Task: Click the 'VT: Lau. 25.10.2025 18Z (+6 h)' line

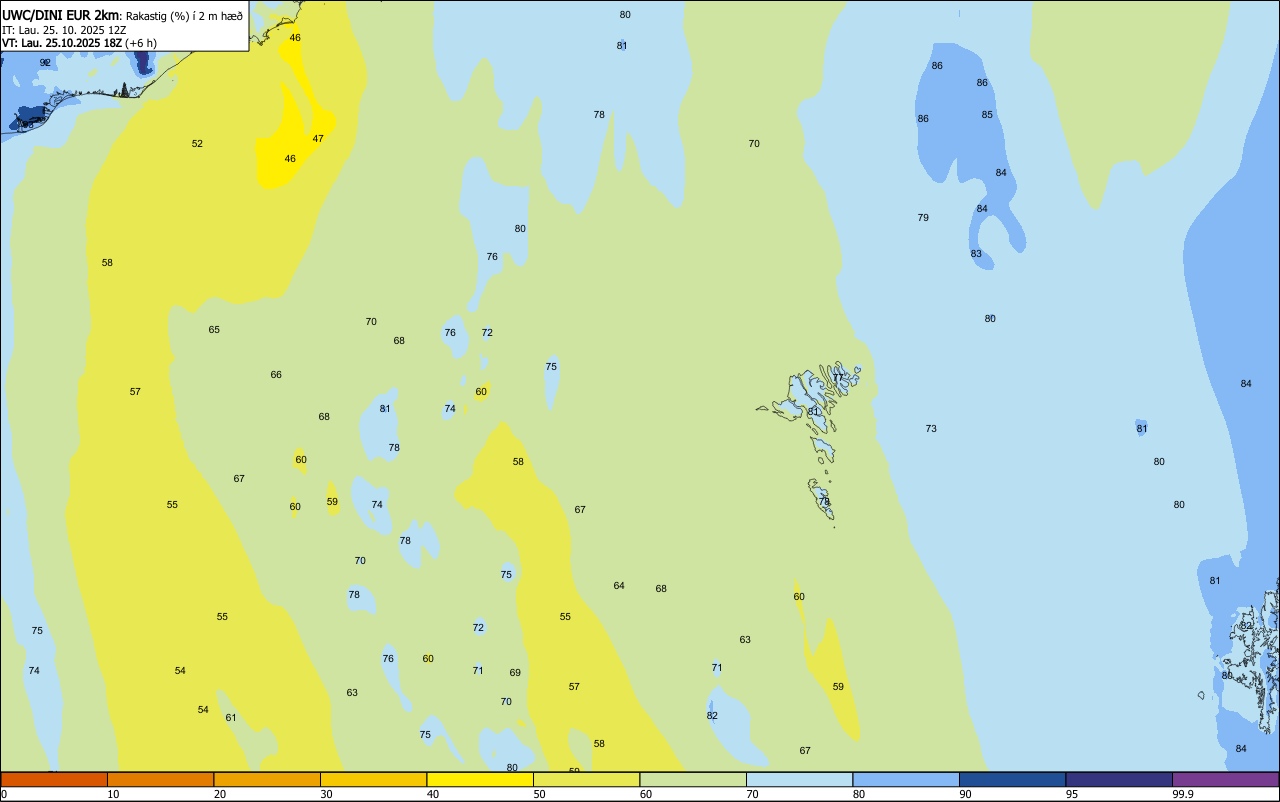Action: coord(79,43)
